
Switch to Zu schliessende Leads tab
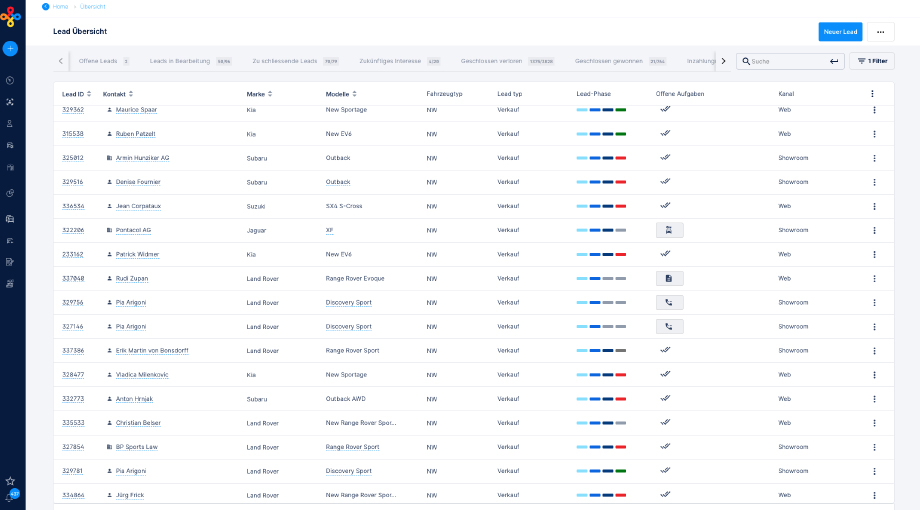pos(295,61)
